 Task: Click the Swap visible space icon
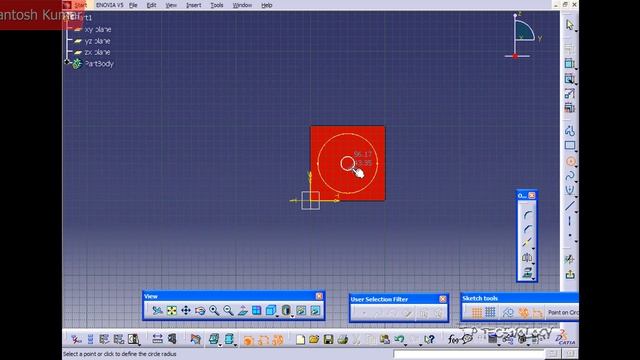[x=315, y=311]
